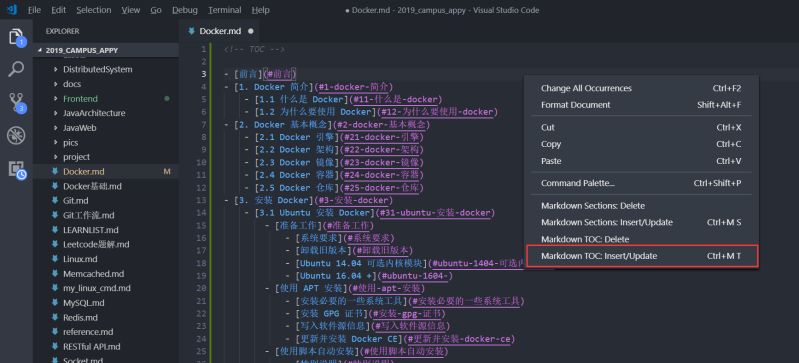Open the Edit menu
This screenshot has height=363, width=799.
point(59,10)
